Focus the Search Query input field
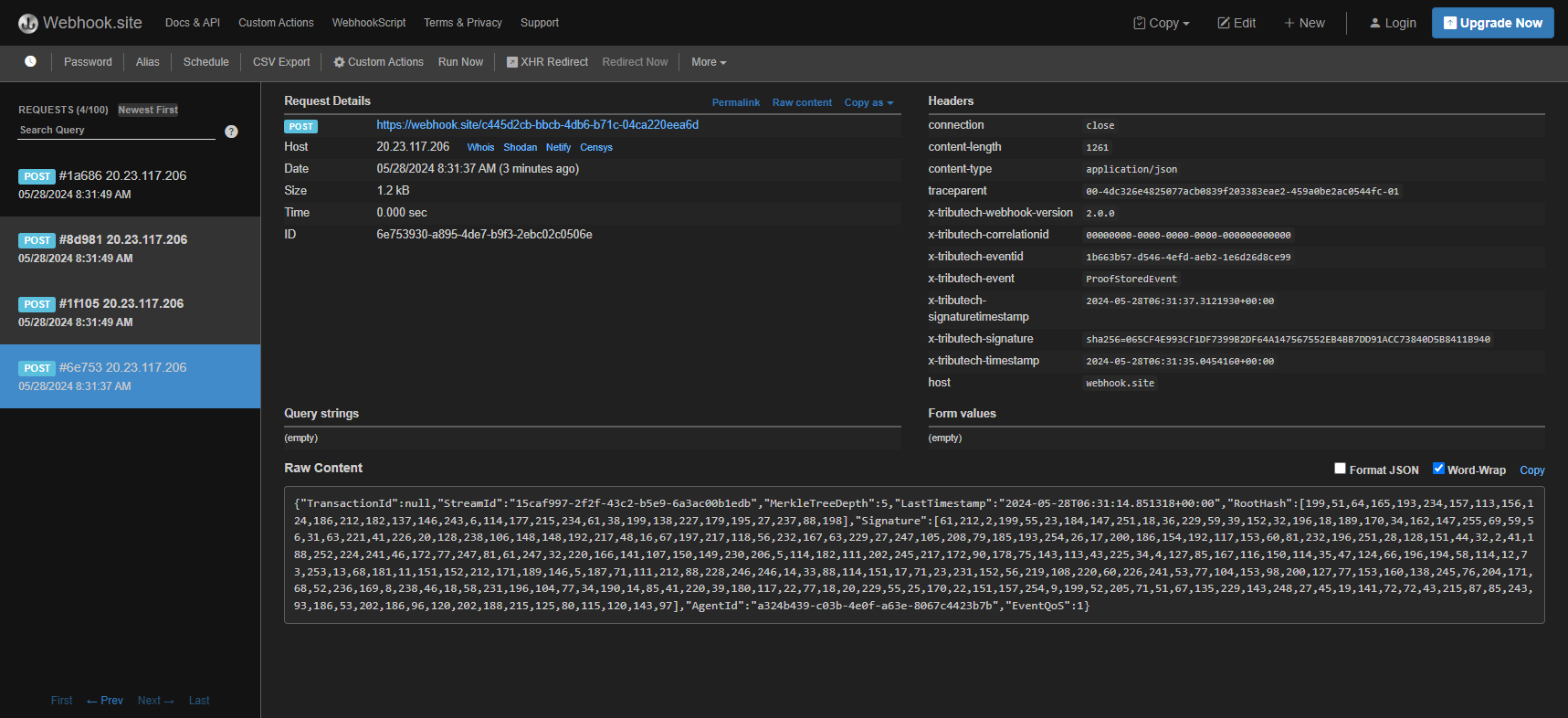 click(x=117, y=131)
